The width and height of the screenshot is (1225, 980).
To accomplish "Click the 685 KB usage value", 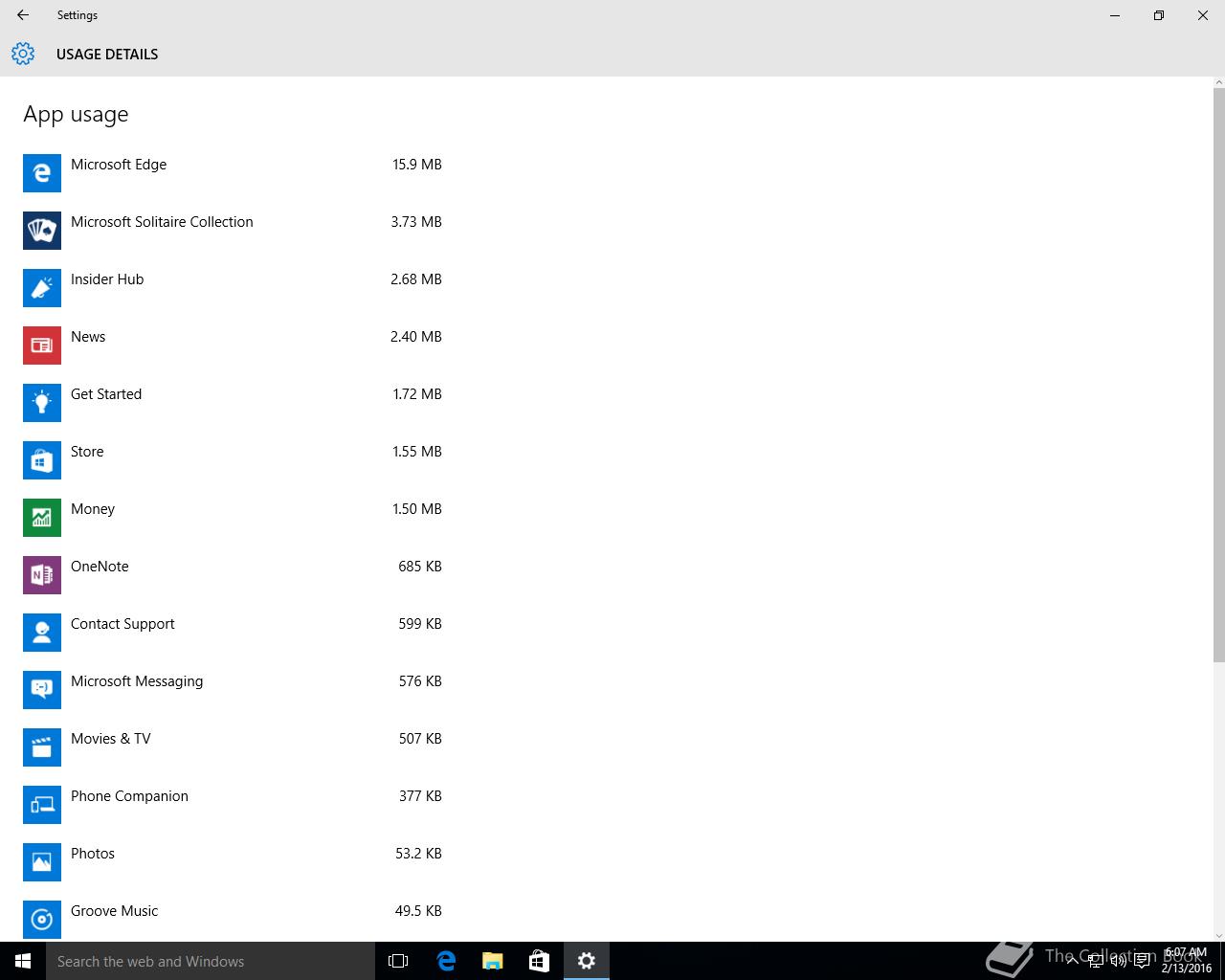I will (x=420, y=567).
